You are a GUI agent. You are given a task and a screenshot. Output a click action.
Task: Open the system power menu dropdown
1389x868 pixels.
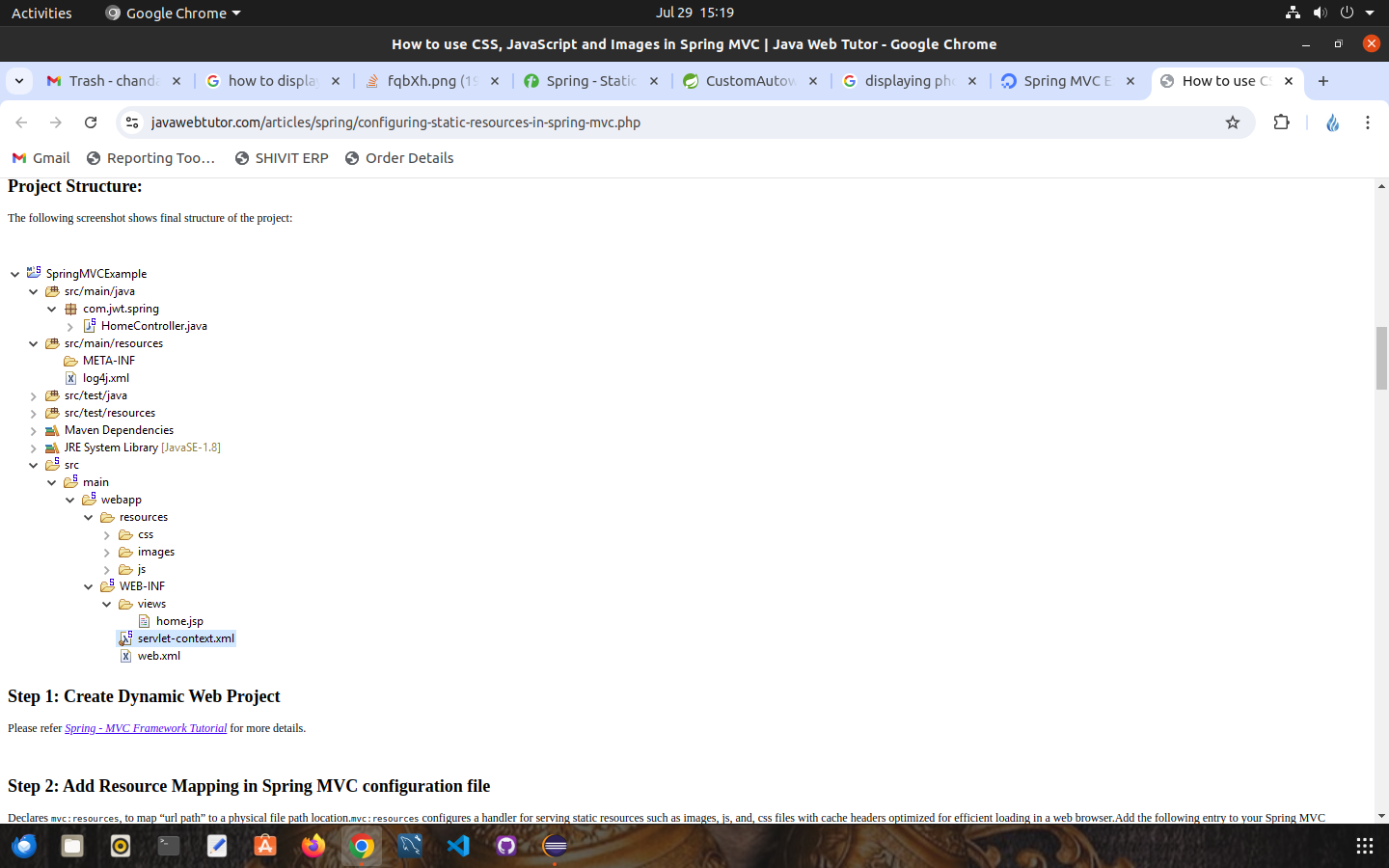(x=1369, y=13)
